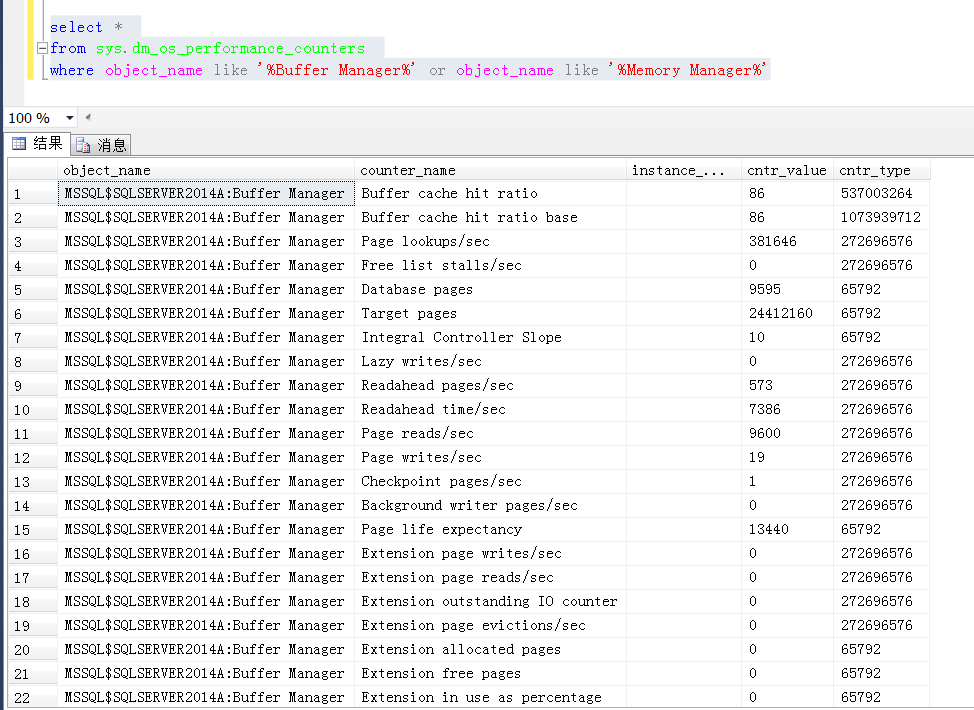Click the 'Page writes/sec' cell
The image size is (974, 710).
point(491,458)
